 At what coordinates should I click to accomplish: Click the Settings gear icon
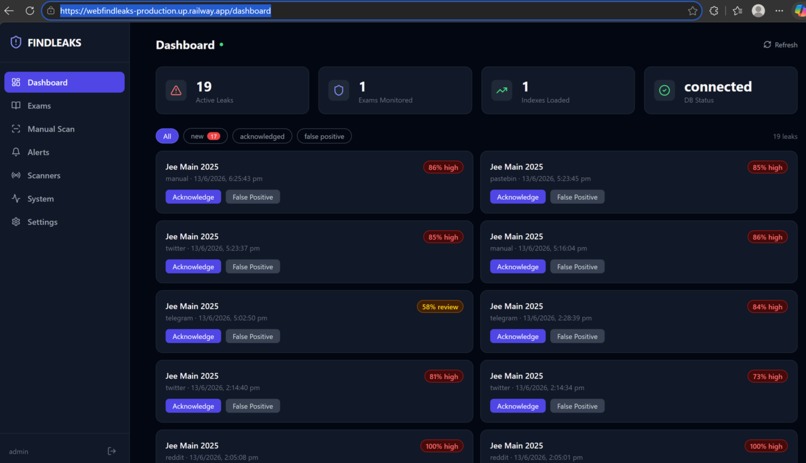(16, 221)
